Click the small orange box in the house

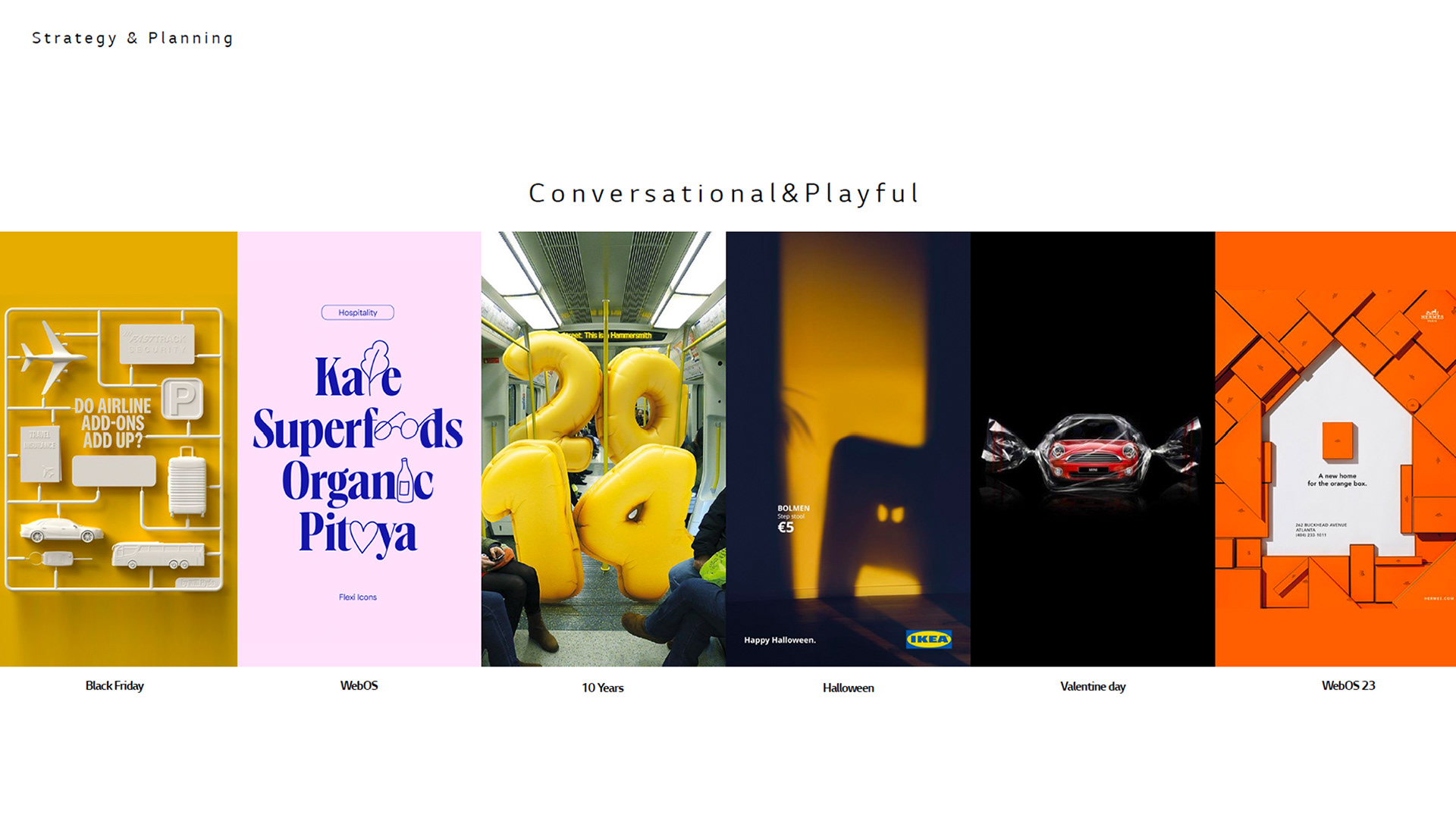pos(1338,441)
